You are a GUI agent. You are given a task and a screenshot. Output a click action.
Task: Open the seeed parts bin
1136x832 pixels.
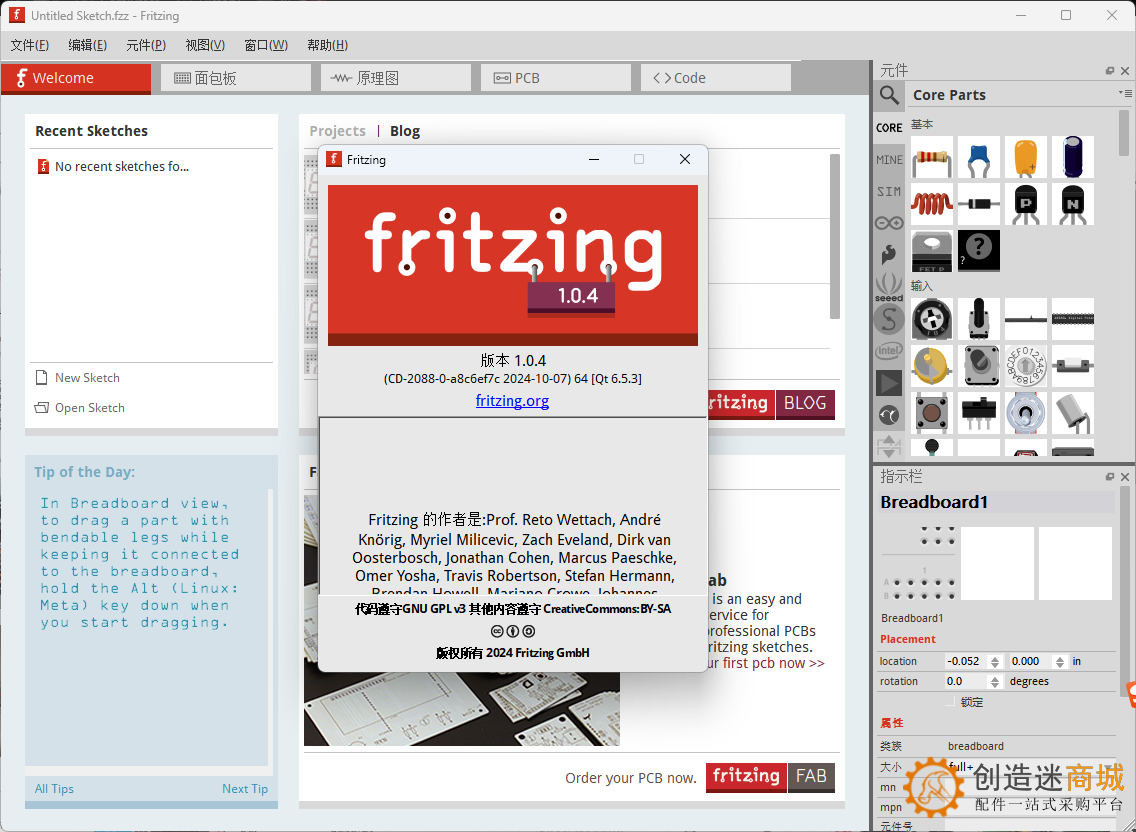tap(889, 287)
